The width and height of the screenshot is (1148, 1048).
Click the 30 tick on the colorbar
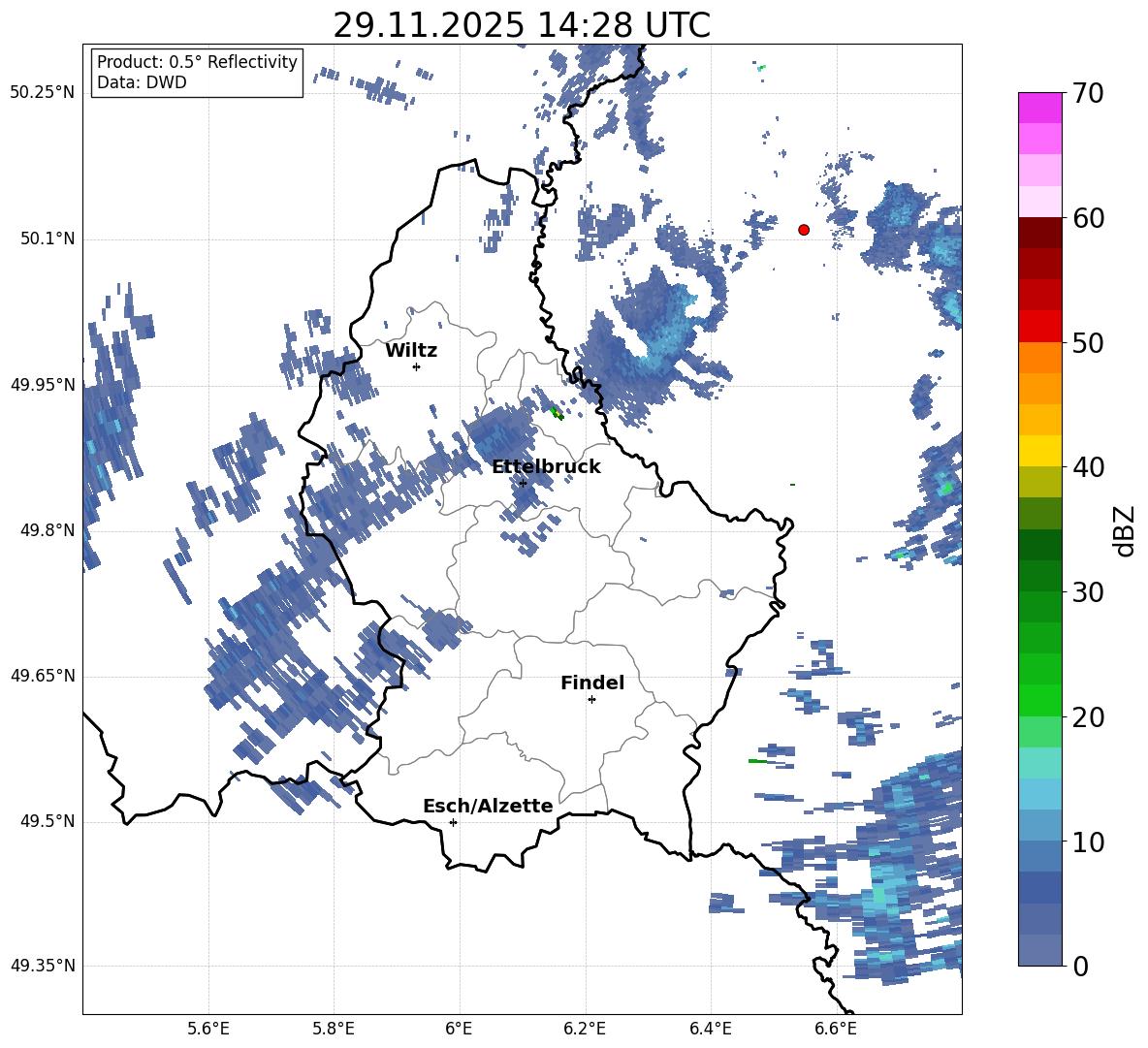point(1088,592)
